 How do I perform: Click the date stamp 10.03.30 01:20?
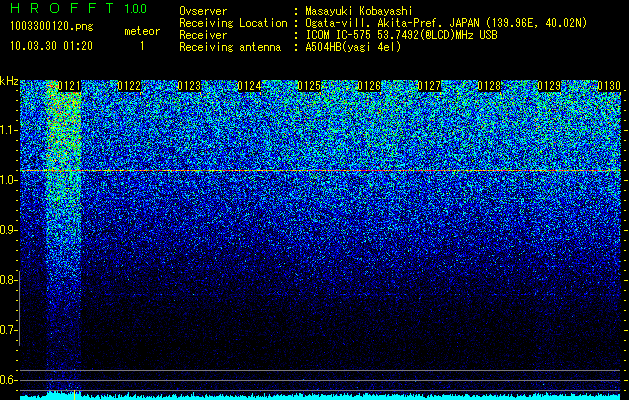[51, 46]
